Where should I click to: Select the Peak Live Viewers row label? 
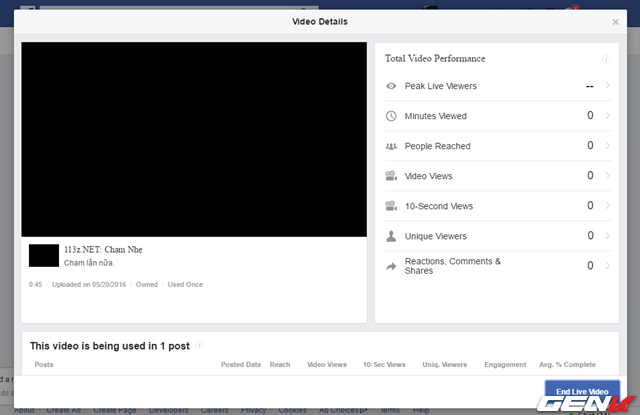click(x=440, y=86)
